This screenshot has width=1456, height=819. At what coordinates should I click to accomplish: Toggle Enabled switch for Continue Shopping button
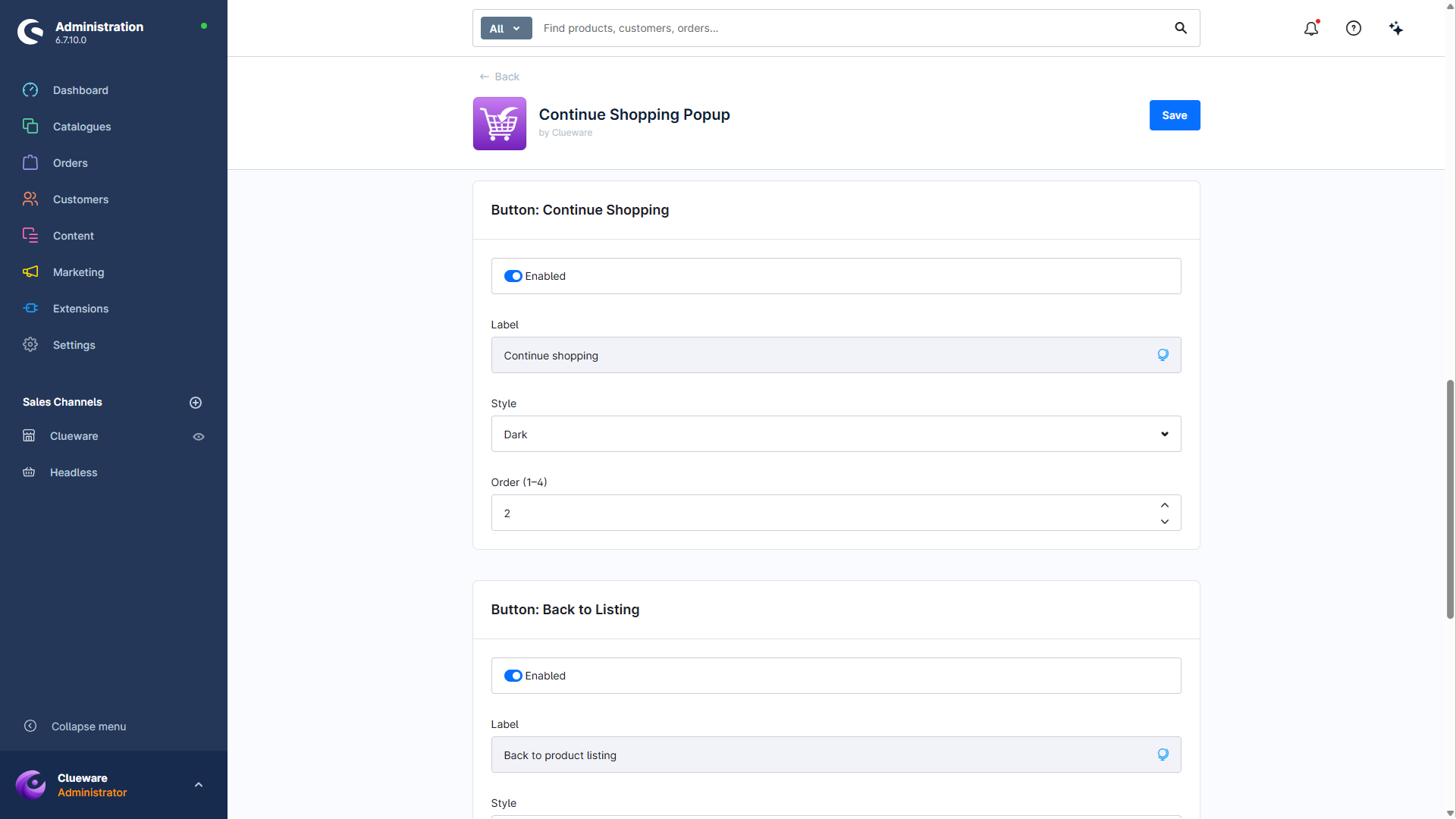click(513, 276)
